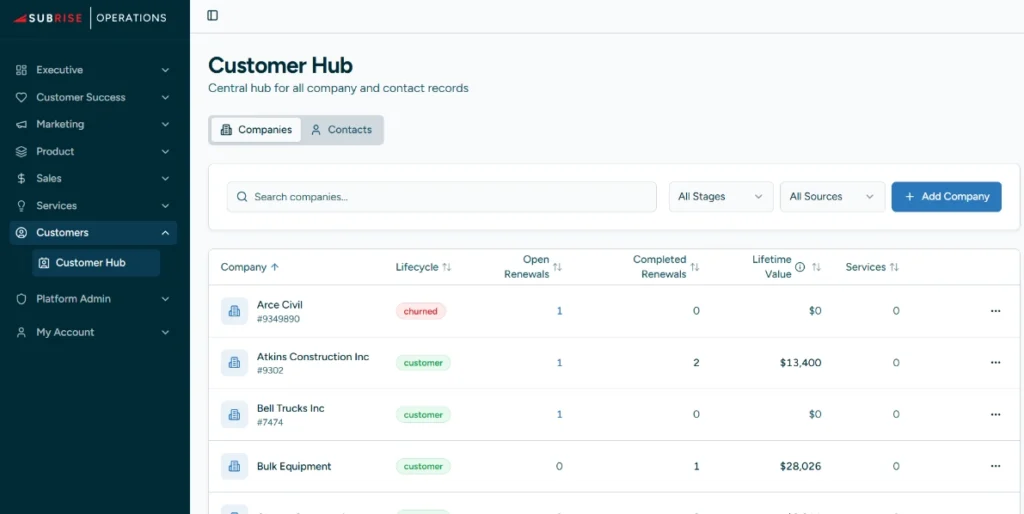Screen dimensions: 1024x514
Task: Open the row menu for Atkins Construction Inc
Action: point(995,362)
